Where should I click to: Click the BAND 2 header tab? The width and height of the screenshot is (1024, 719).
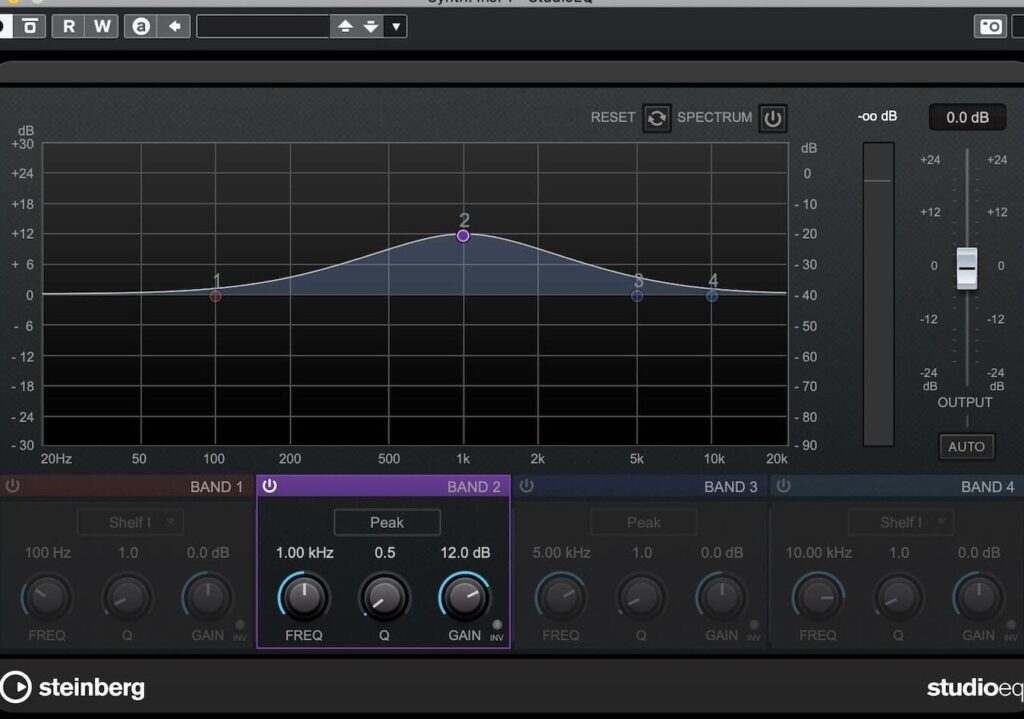click(383, 487)
